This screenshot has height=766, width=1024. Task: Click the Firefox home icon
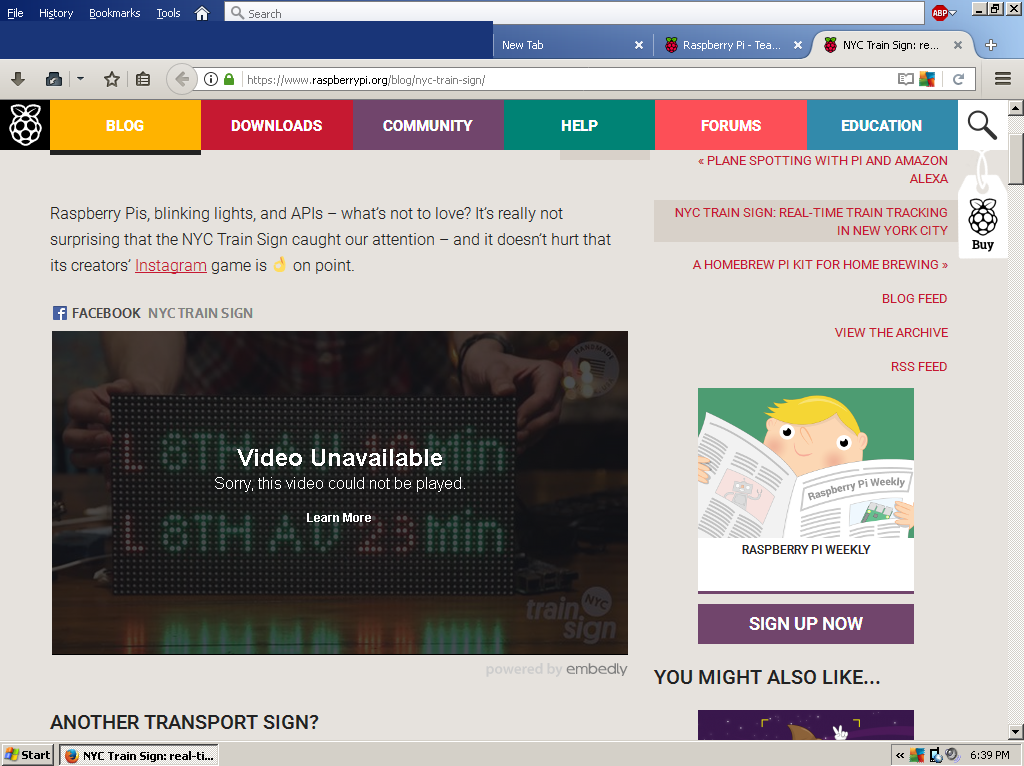pyautogui.click(x=202, y=13)
